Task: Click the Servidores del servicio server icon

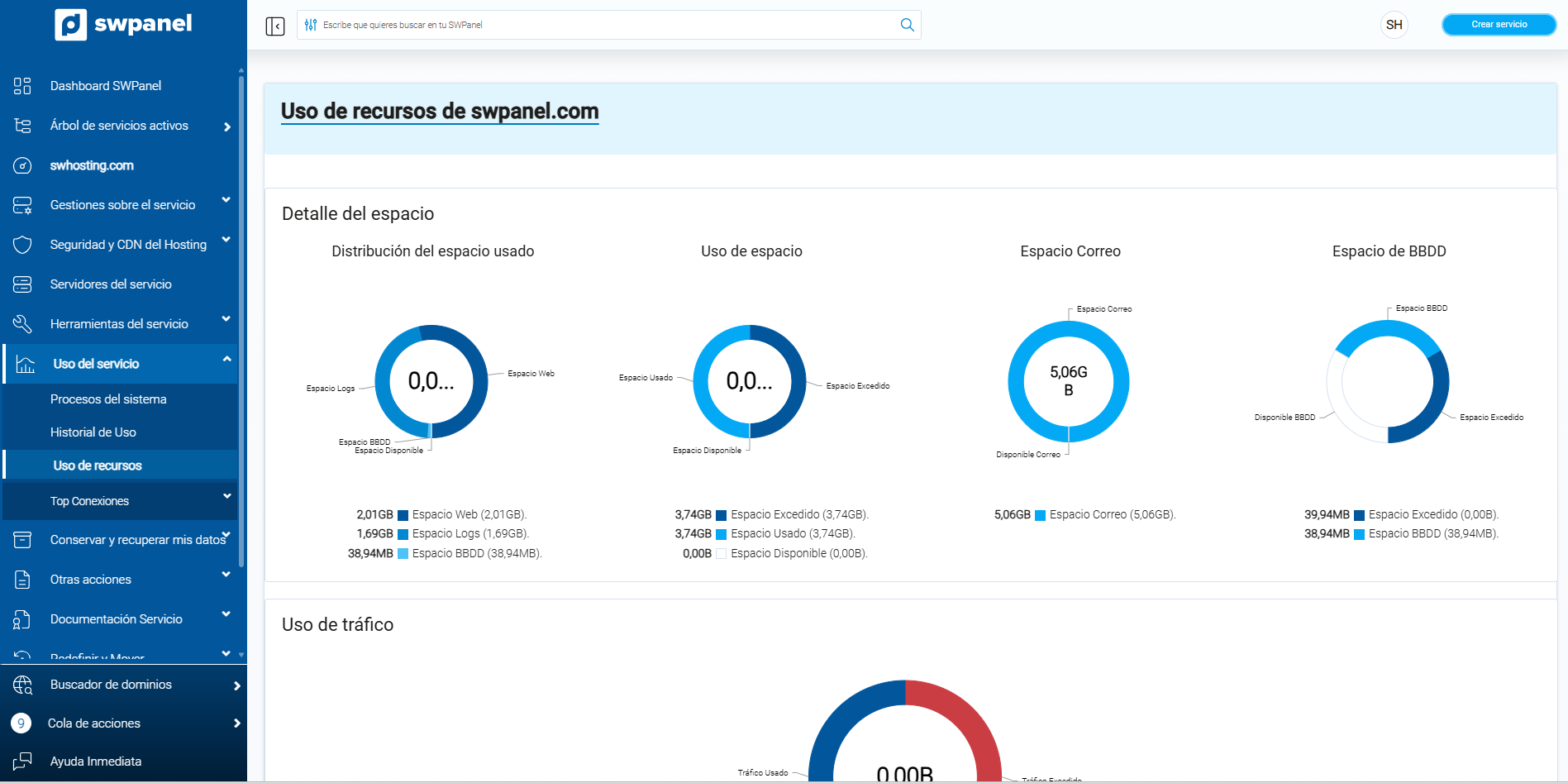Action: tap(22, 284)
